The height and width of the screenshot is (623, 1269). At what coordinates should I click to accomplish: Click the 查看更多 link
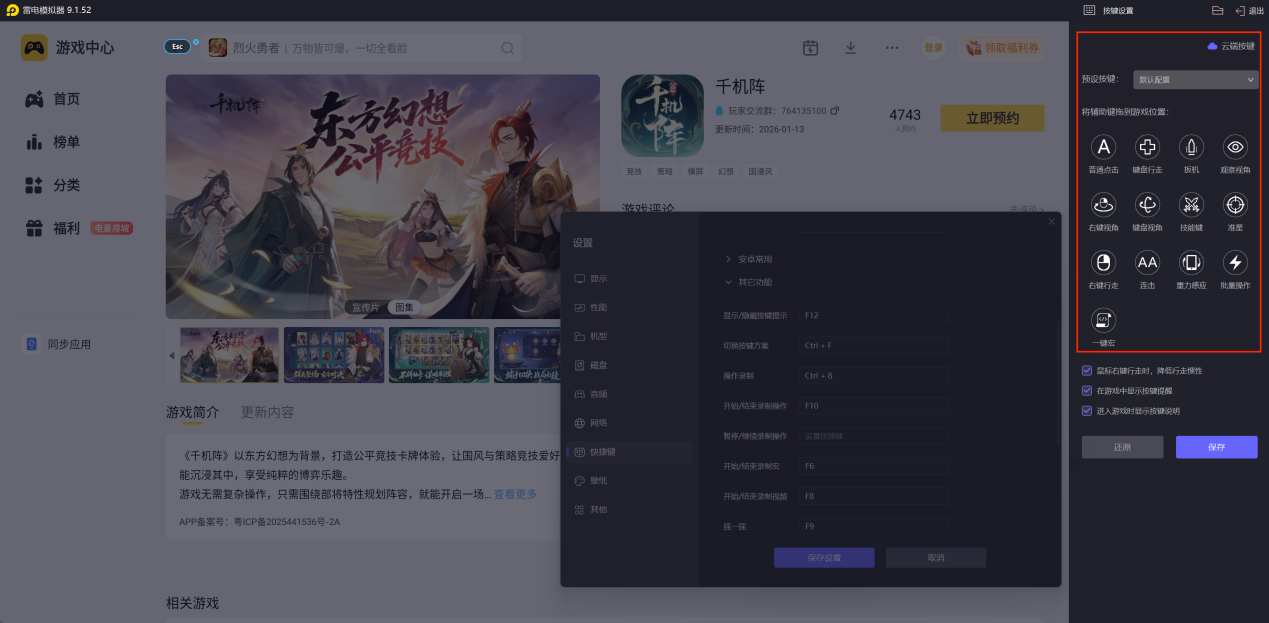[515, 494]
